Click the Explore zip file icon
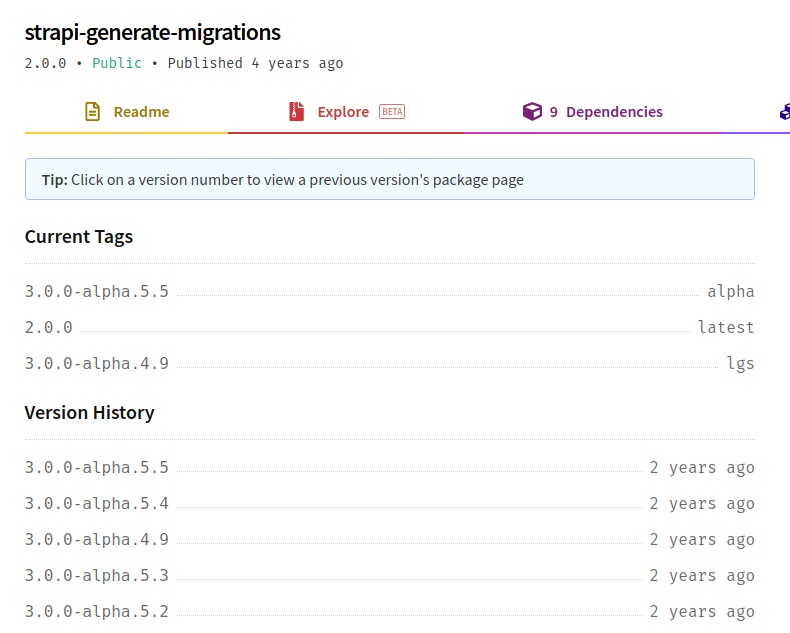 click(x=296, y=111)
